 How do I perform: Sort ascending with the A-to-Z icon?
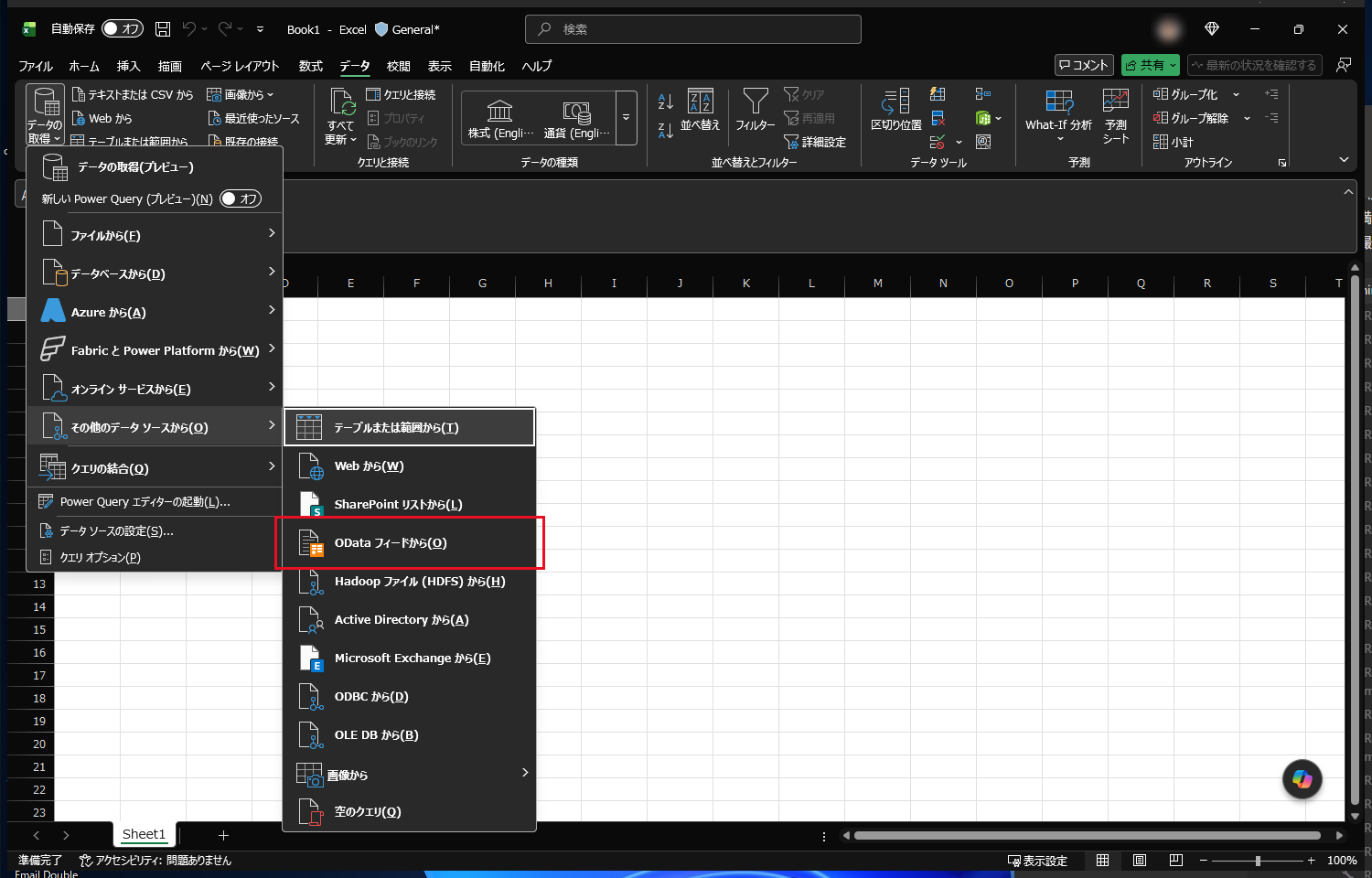click(666, 101)
